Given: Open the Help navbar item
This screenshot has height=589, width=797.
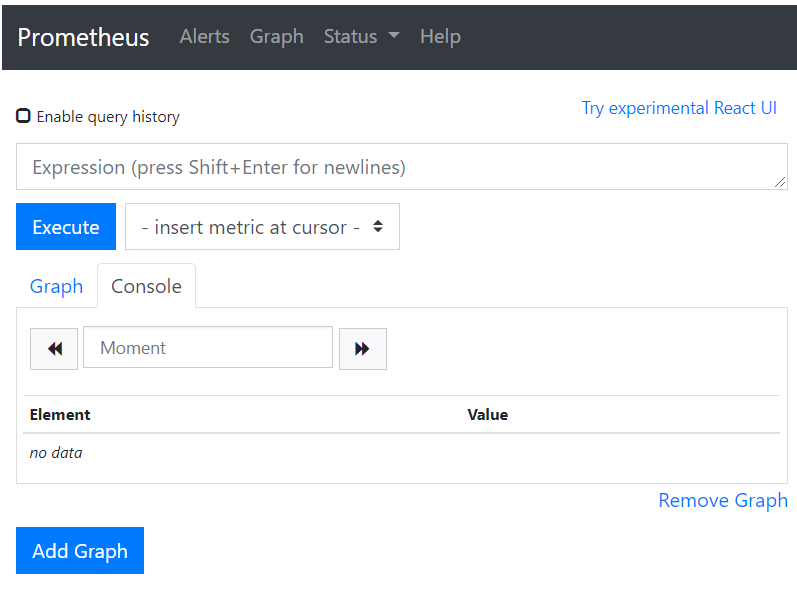Looking at the screenshot, I should tap(440, 37).
